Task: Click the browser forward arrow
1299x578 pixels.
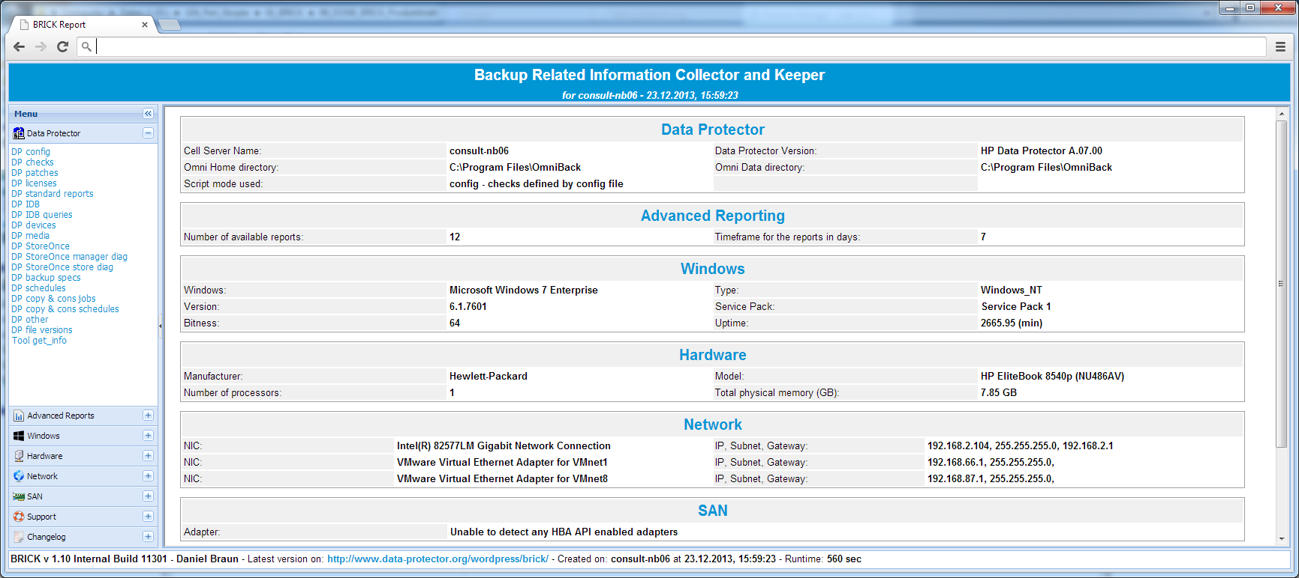Action: (x=40, y=47)
